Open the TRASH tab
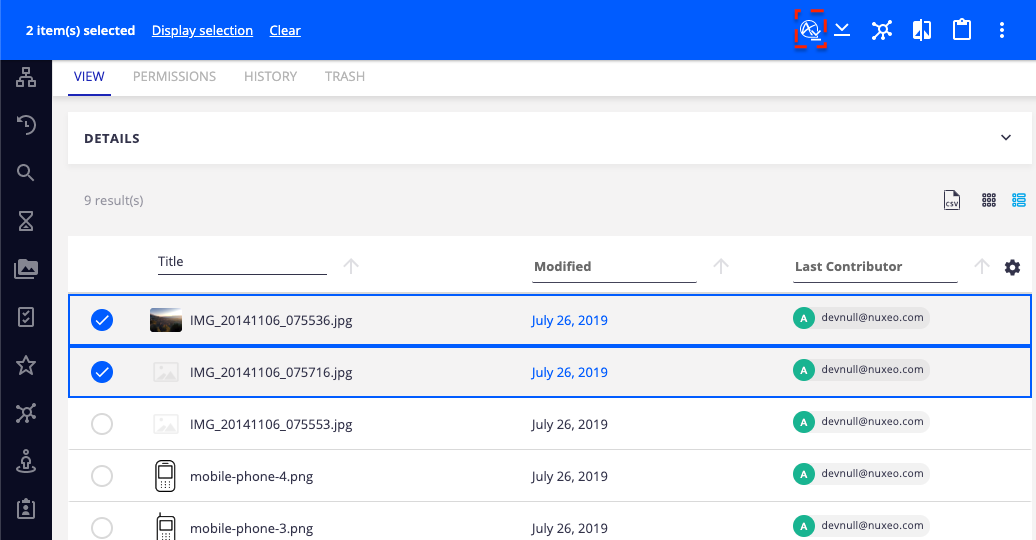Image resolution: width=1036 pixels, height=540 pixels. pos(345,77)
